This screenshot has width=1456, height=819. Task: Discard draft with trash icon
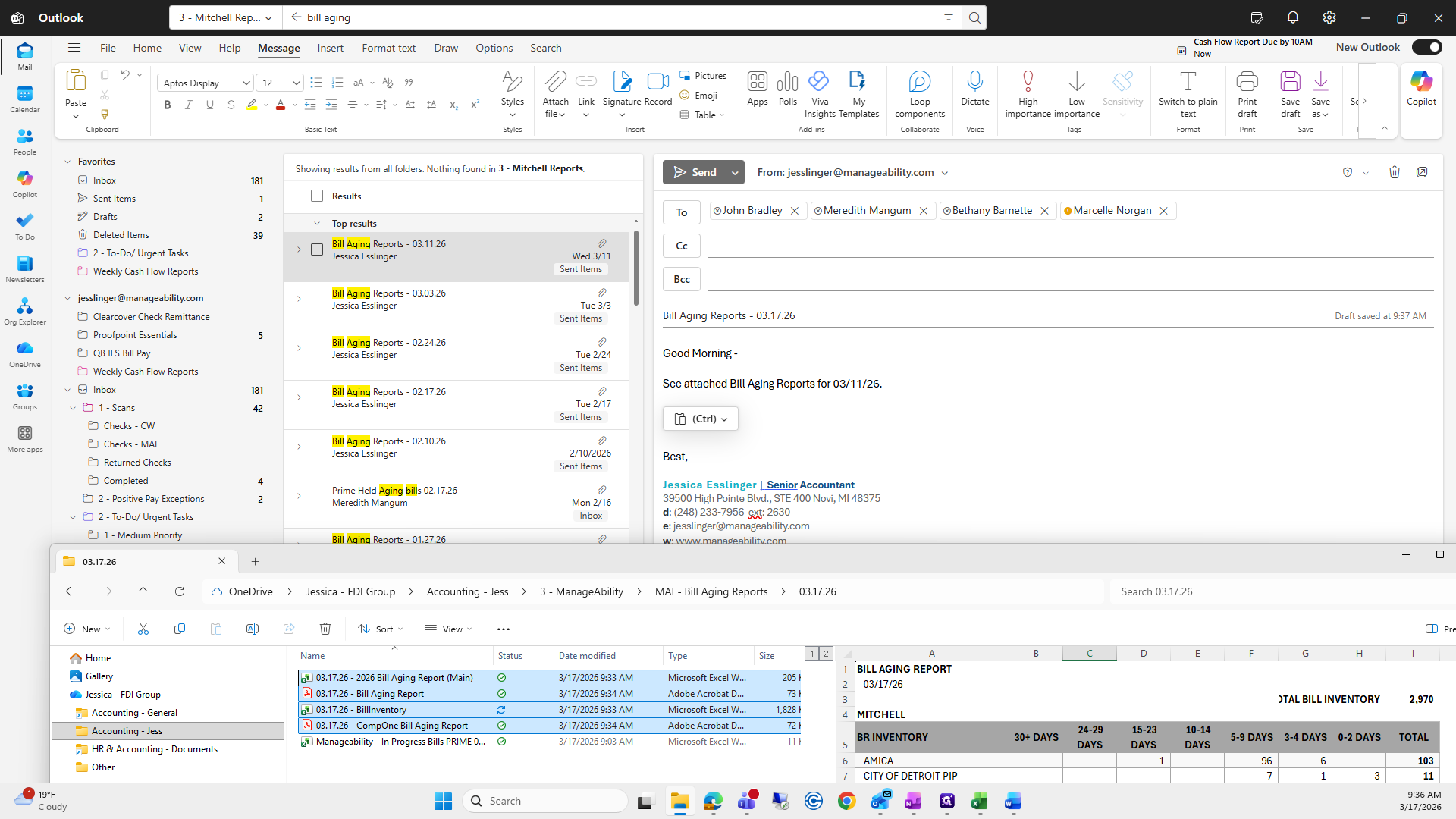tap(1394, 172)
